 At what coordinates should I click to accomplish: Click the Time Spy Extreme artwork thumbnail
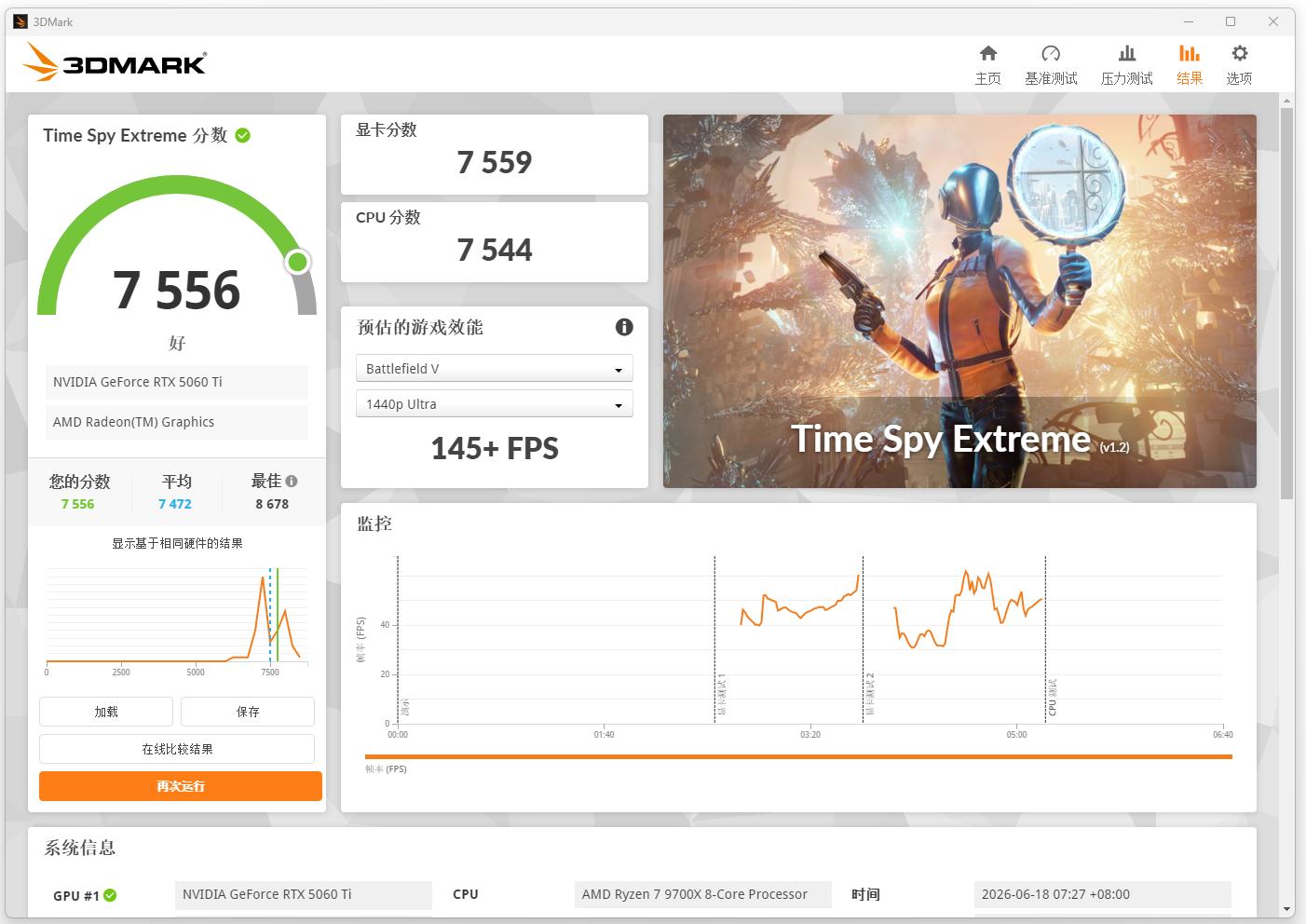959,301
